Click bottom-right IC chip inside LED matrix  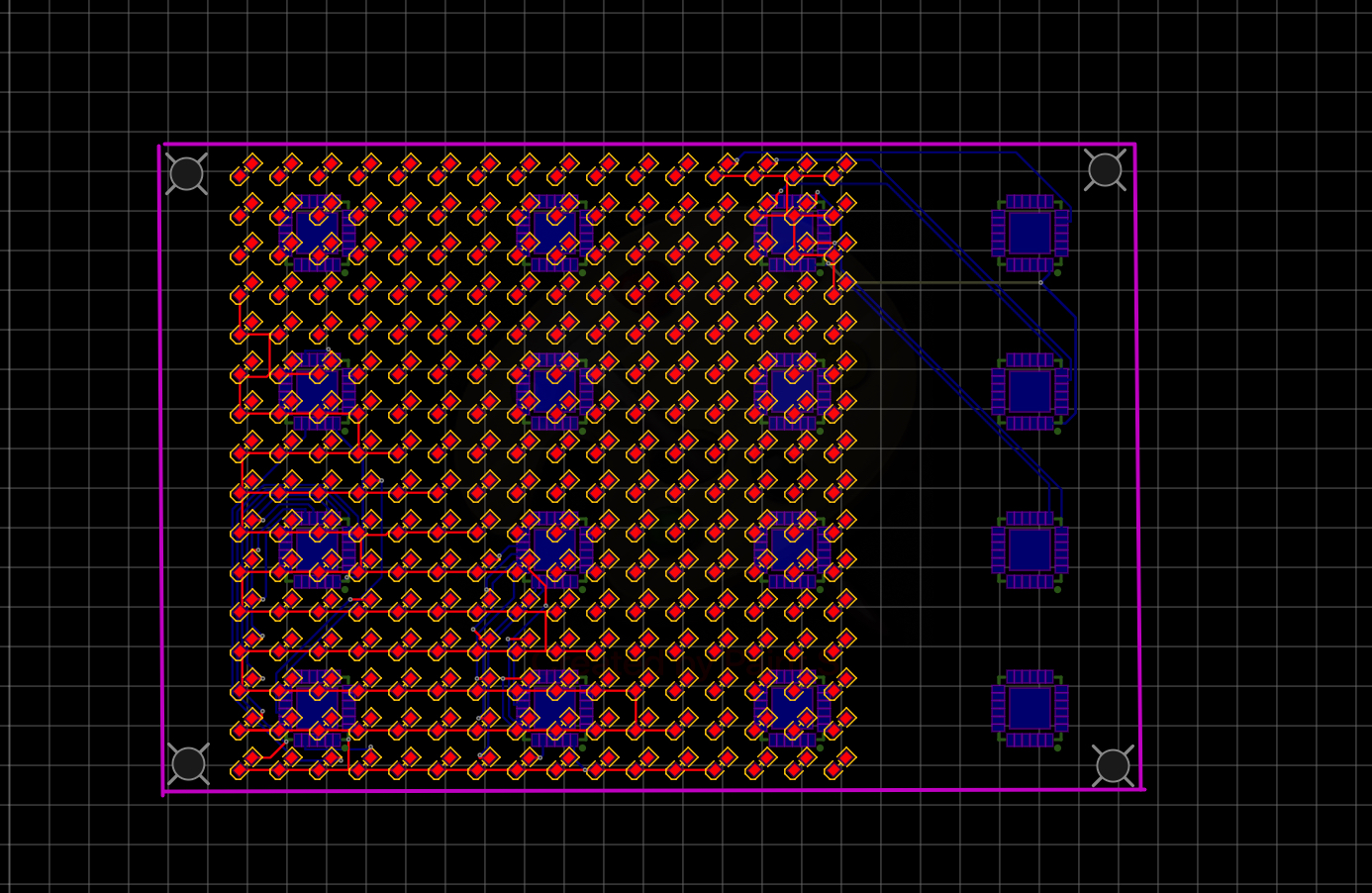click(x=792, y=708)
